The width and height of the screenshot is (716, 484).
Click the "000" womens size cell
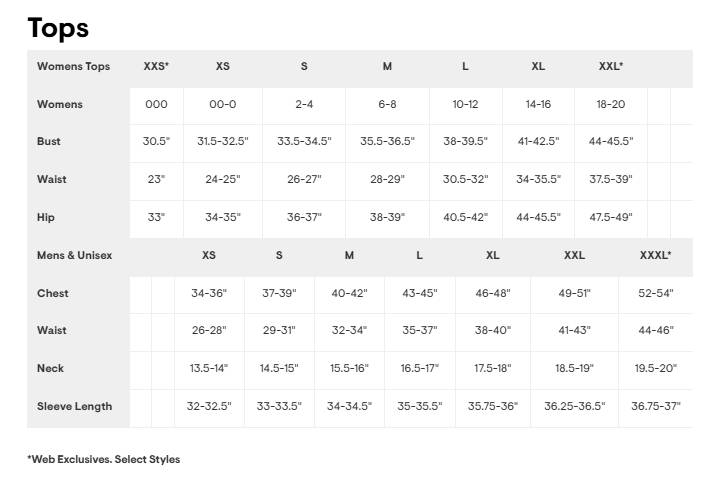[156, 104]
